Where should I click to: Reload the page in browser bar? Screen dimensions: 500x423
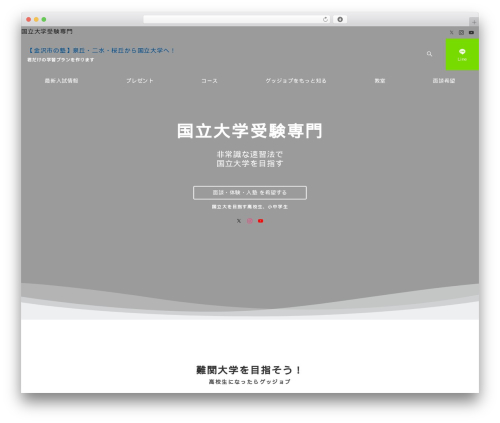(x=325, y=19)
